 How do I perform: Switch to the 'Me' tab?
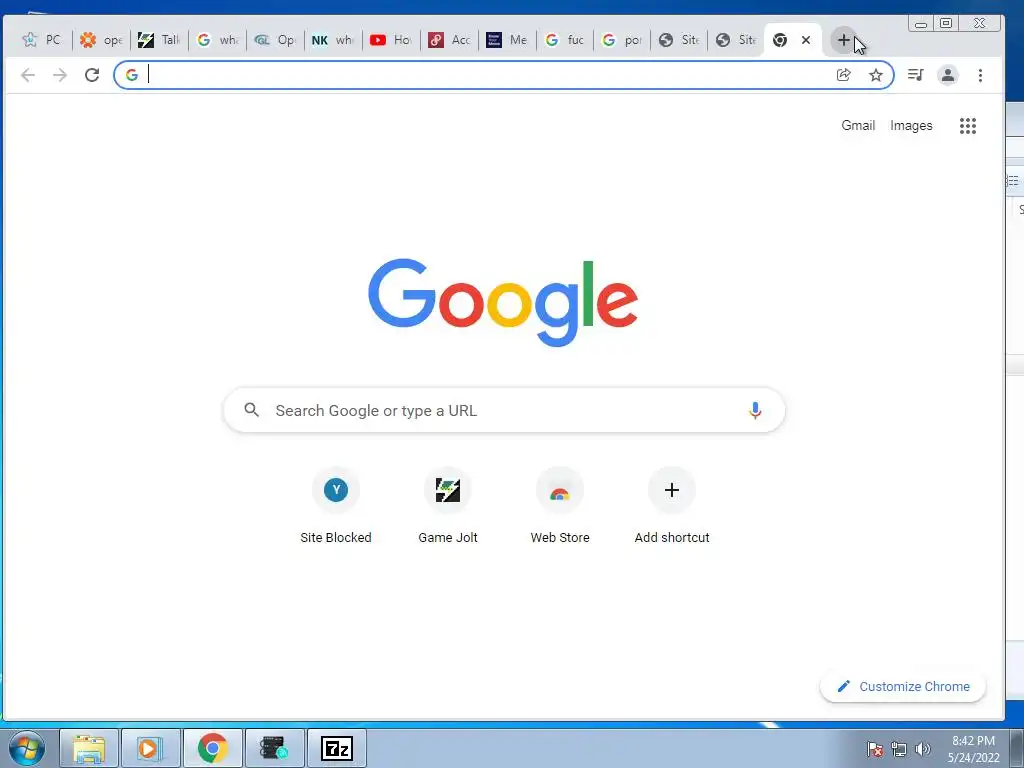[506, 40]
